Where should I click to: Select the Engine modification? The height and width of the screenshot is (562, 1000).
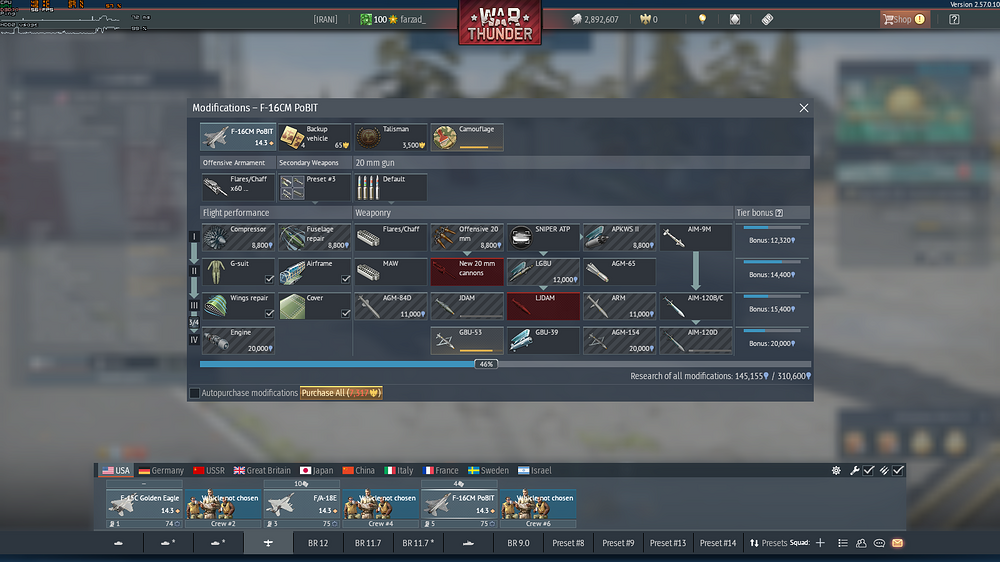tap(238, 341)
